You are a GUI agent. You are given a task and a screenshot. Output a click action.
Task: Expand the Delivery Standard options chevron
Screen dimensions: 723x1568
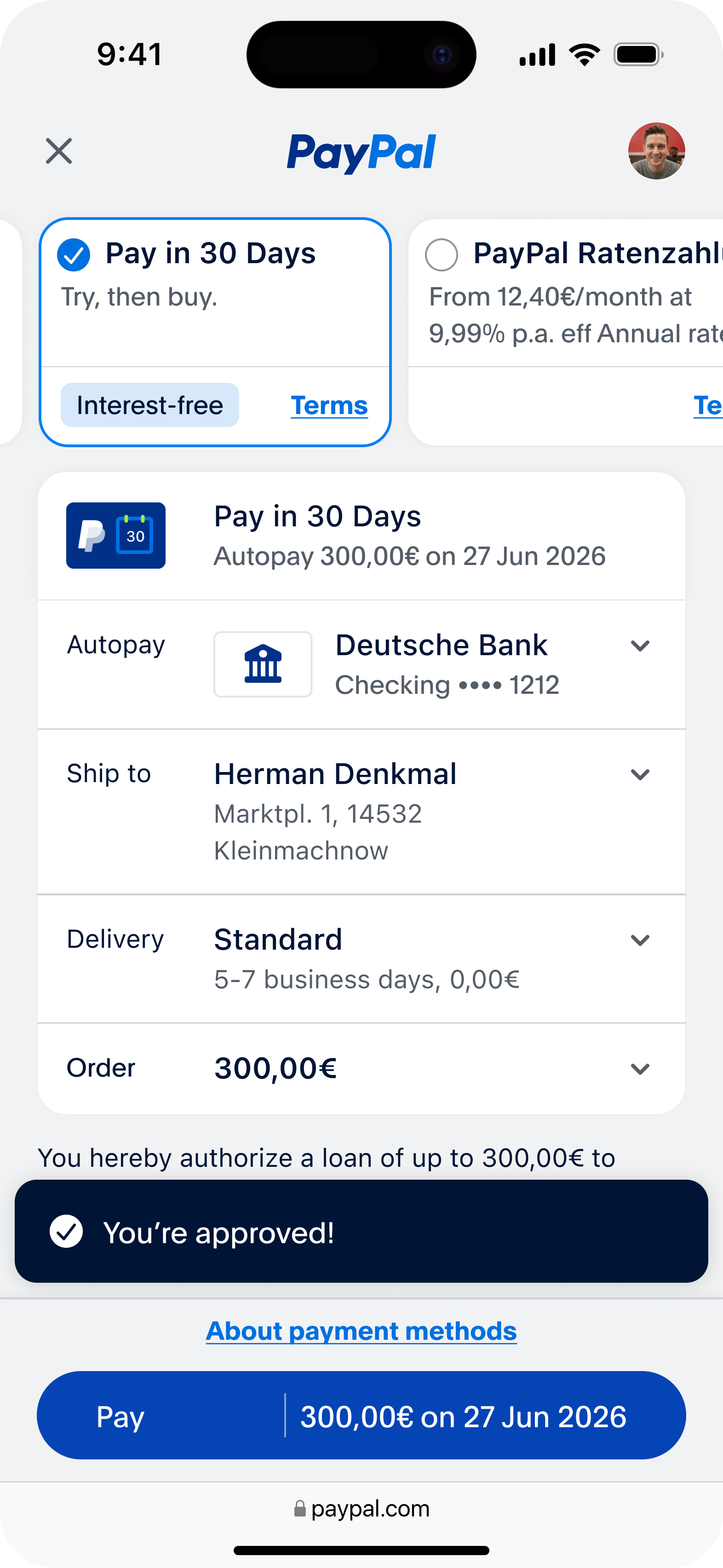pos(640,940)
